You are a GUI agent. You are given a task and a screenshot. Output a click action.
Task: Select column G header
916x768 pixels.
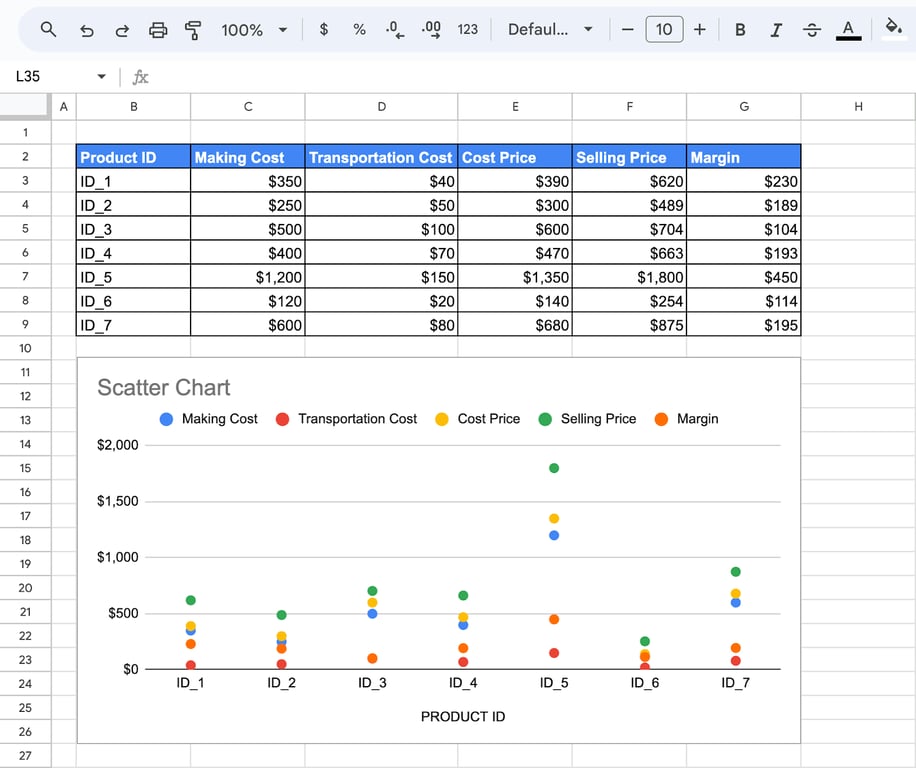[x=744, y=107]
